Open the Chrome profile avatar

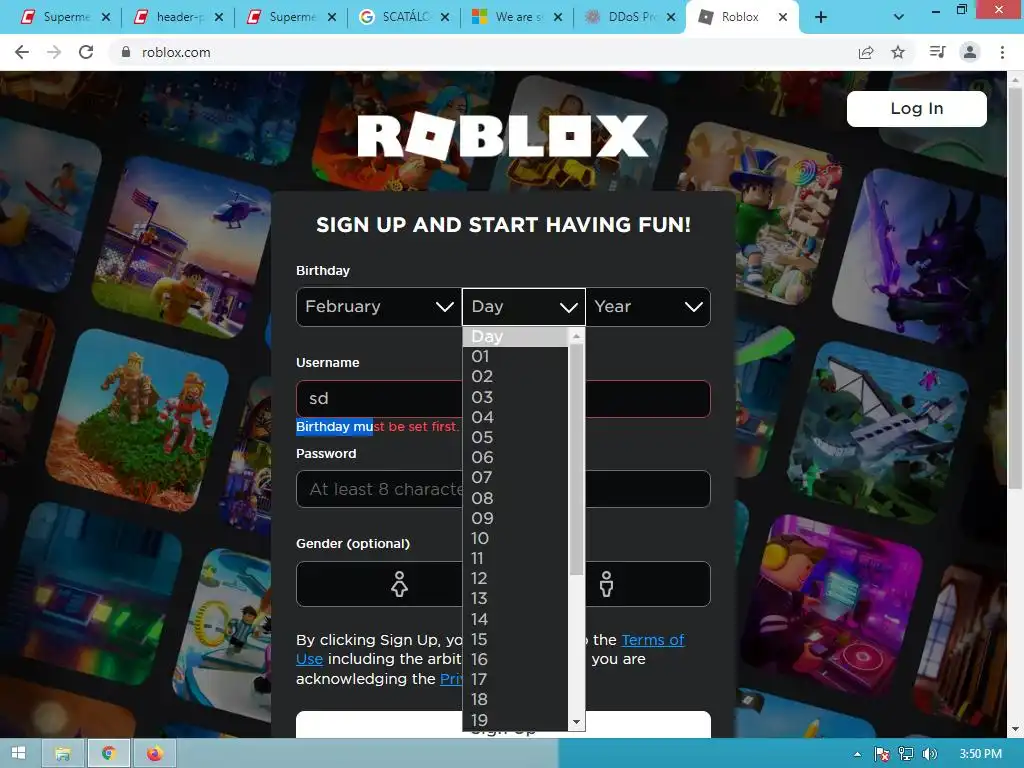tap(970, 52)
